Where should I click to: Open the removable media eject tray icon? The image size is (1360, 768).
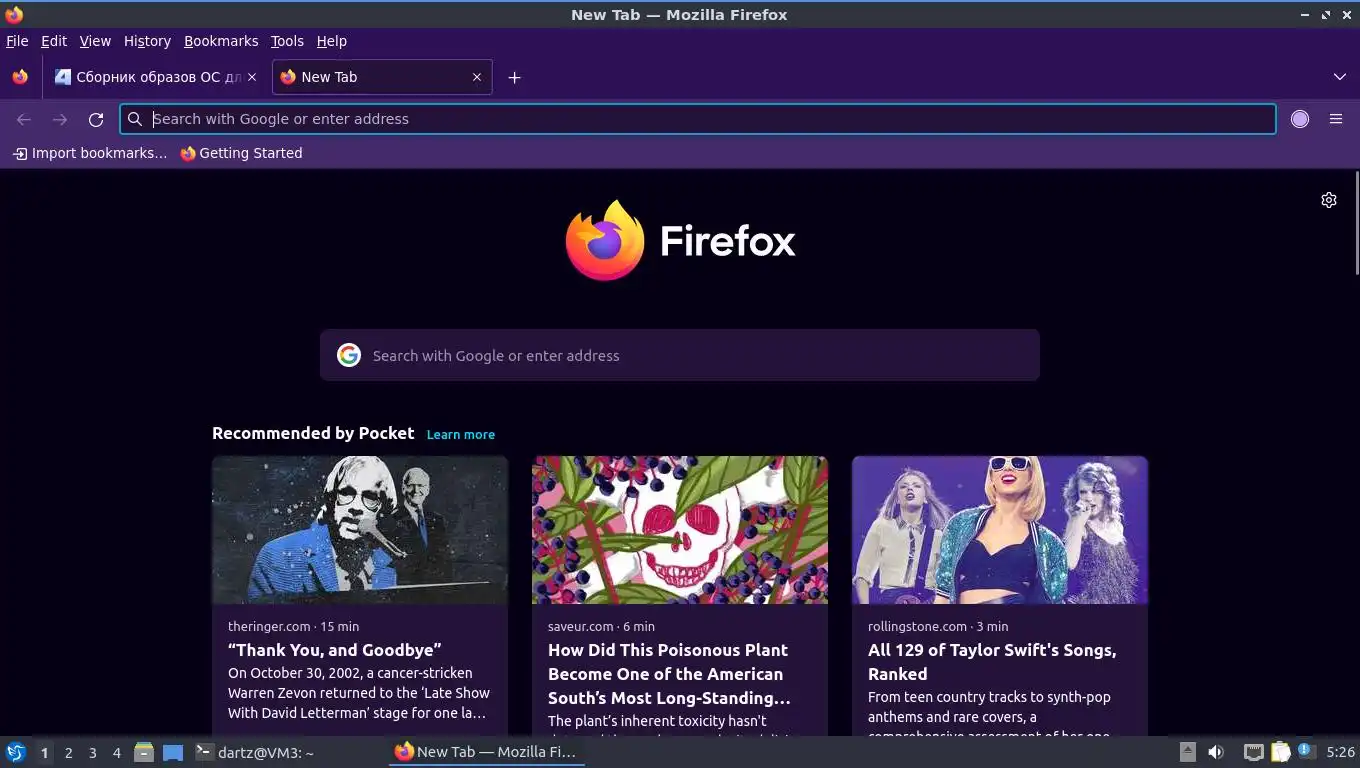pyautogui.click(x=1188, y=752)
